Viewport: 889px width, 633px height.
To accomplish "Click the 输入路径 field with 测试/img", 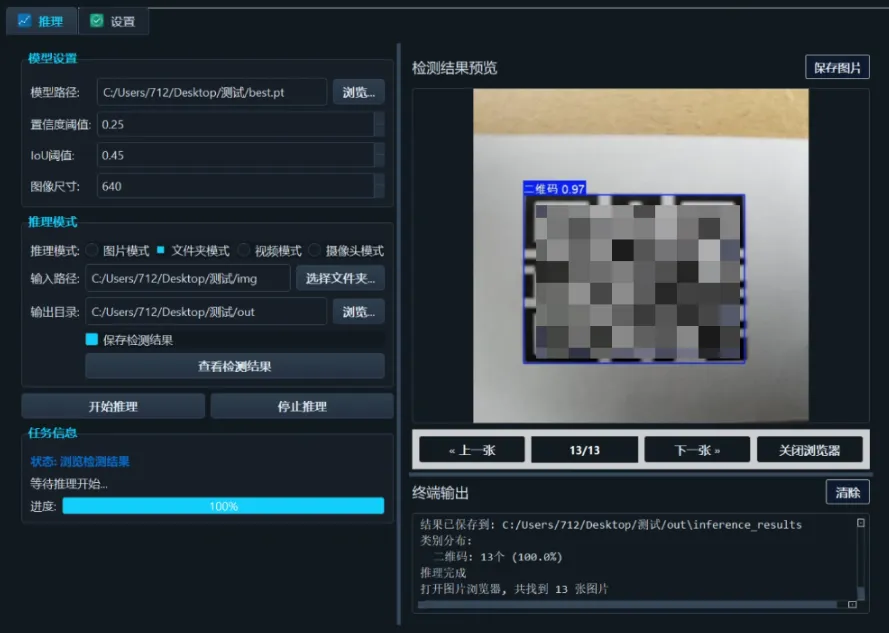I will coord(188,278).
